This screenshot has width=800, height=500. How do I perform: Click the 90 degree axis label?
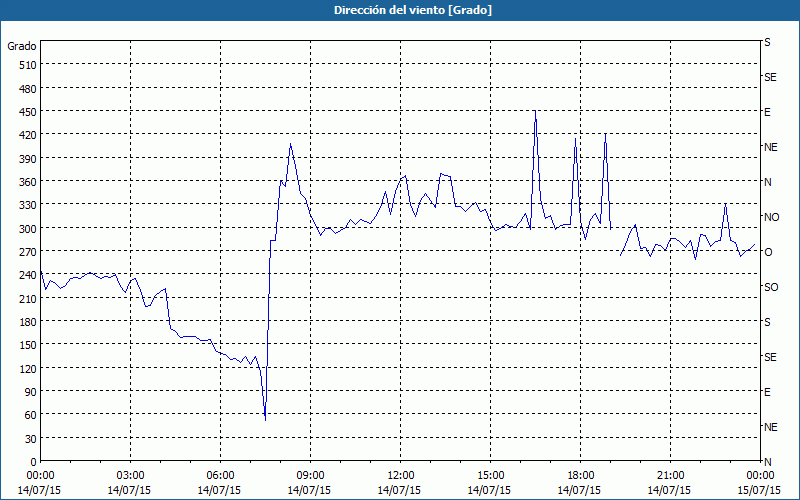[31, 392]
